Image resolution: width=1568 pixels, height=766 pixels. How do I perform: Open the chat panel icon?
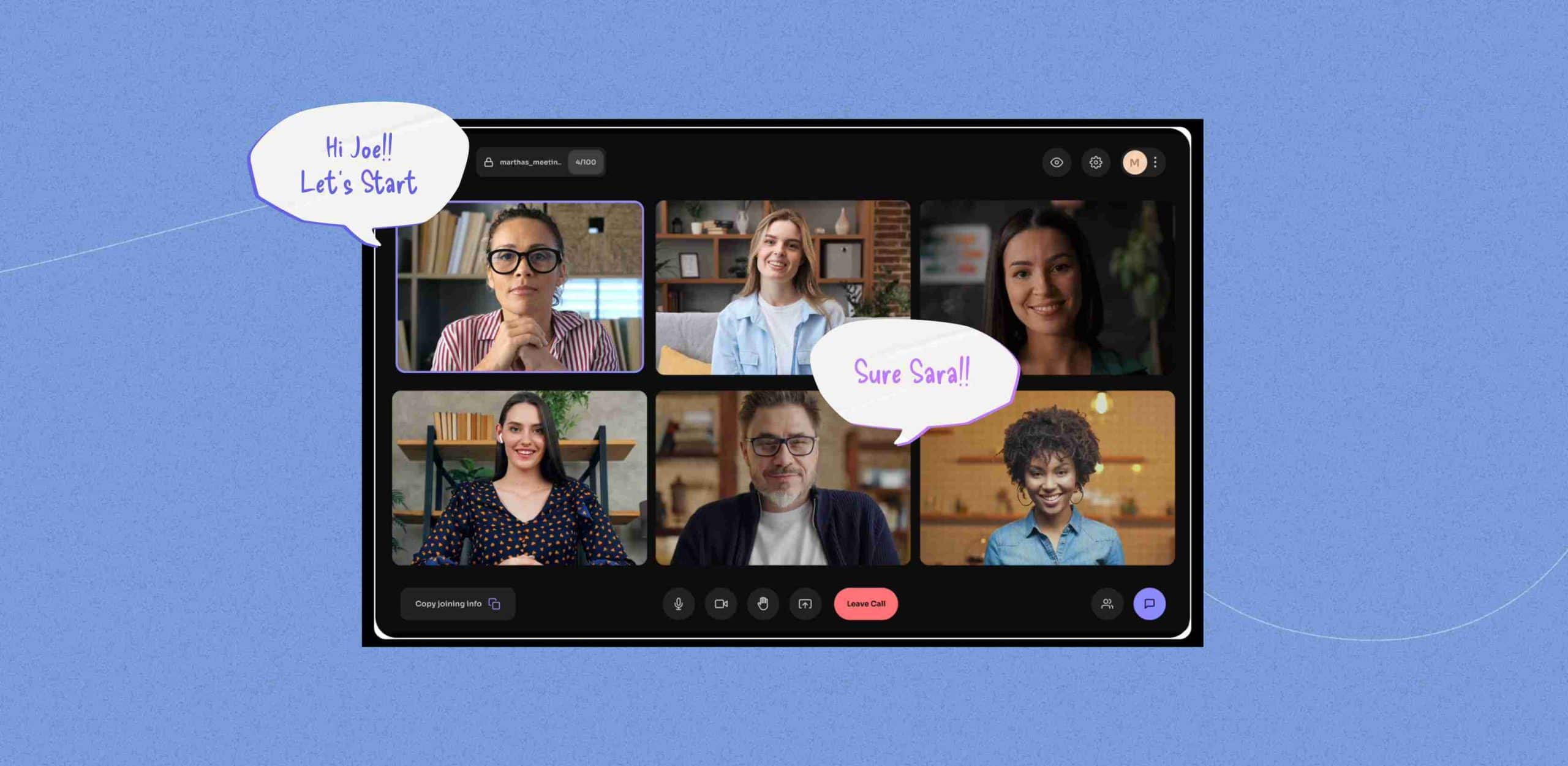click(x=1150, y=604)
